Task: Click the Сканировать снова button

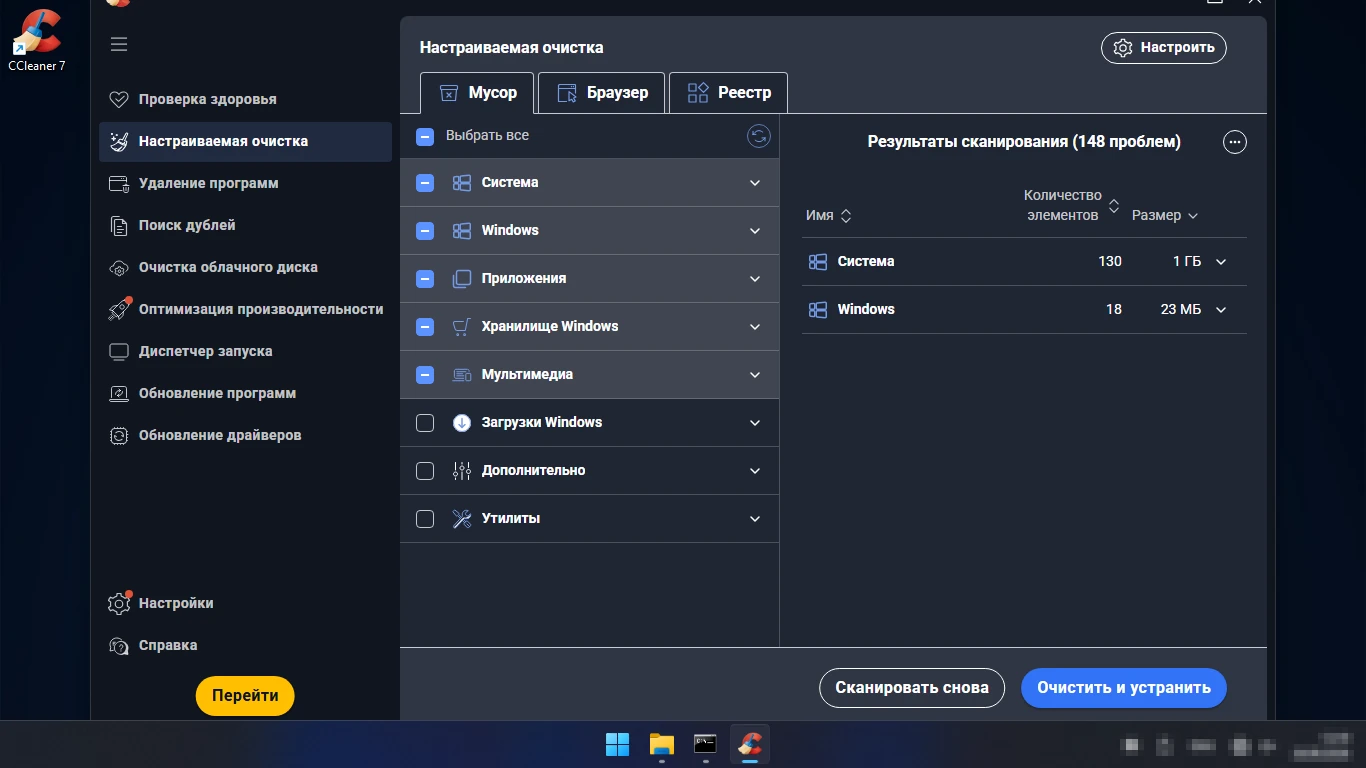Action: 912,688
